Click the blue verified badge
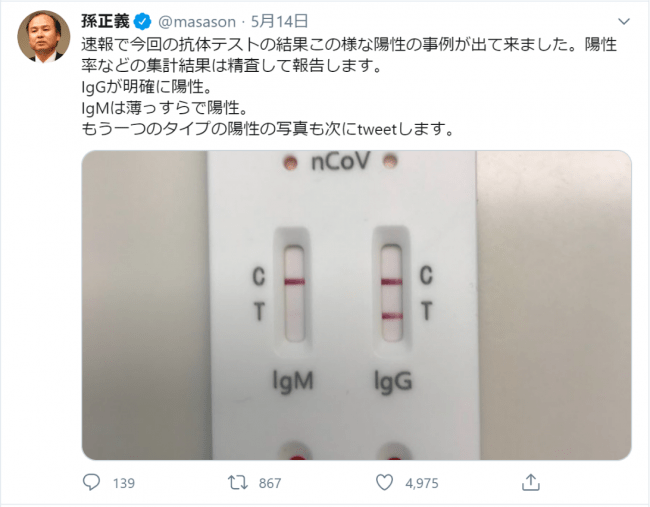The height and width of the screenshot is (507, 650). (143, 21)
